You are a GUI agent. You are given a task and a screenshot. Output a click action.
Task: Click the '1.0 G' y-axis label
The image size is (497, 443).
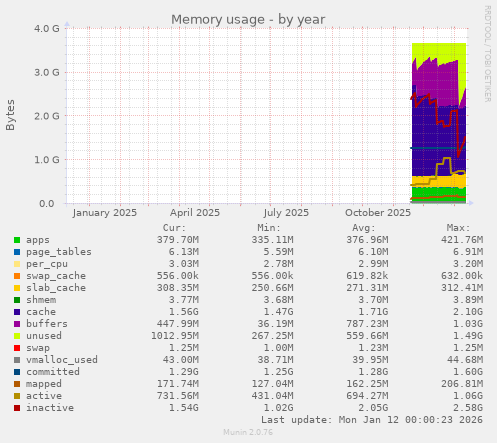[47, 160]
